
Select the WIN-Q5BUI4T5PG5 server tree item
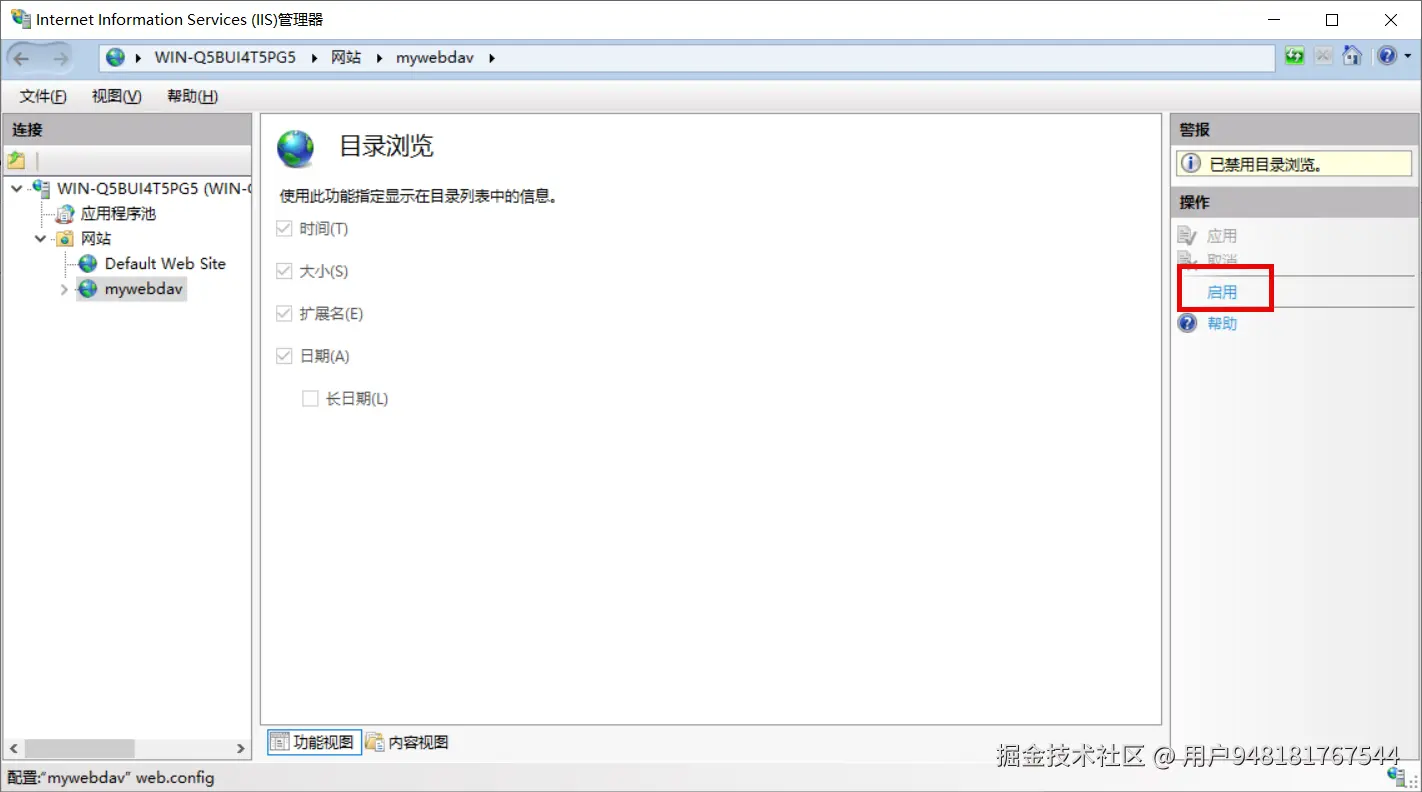click(x=152, y=188)
